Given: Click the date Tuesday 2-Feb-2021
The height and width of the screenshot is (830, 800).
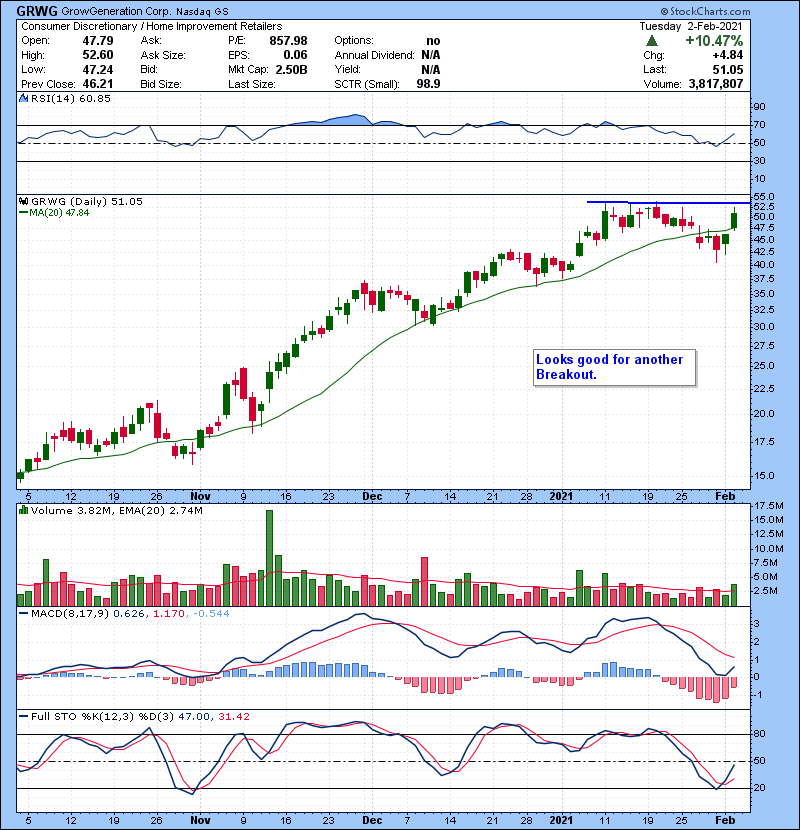Looking at the screenshot, I should point(690,26).
